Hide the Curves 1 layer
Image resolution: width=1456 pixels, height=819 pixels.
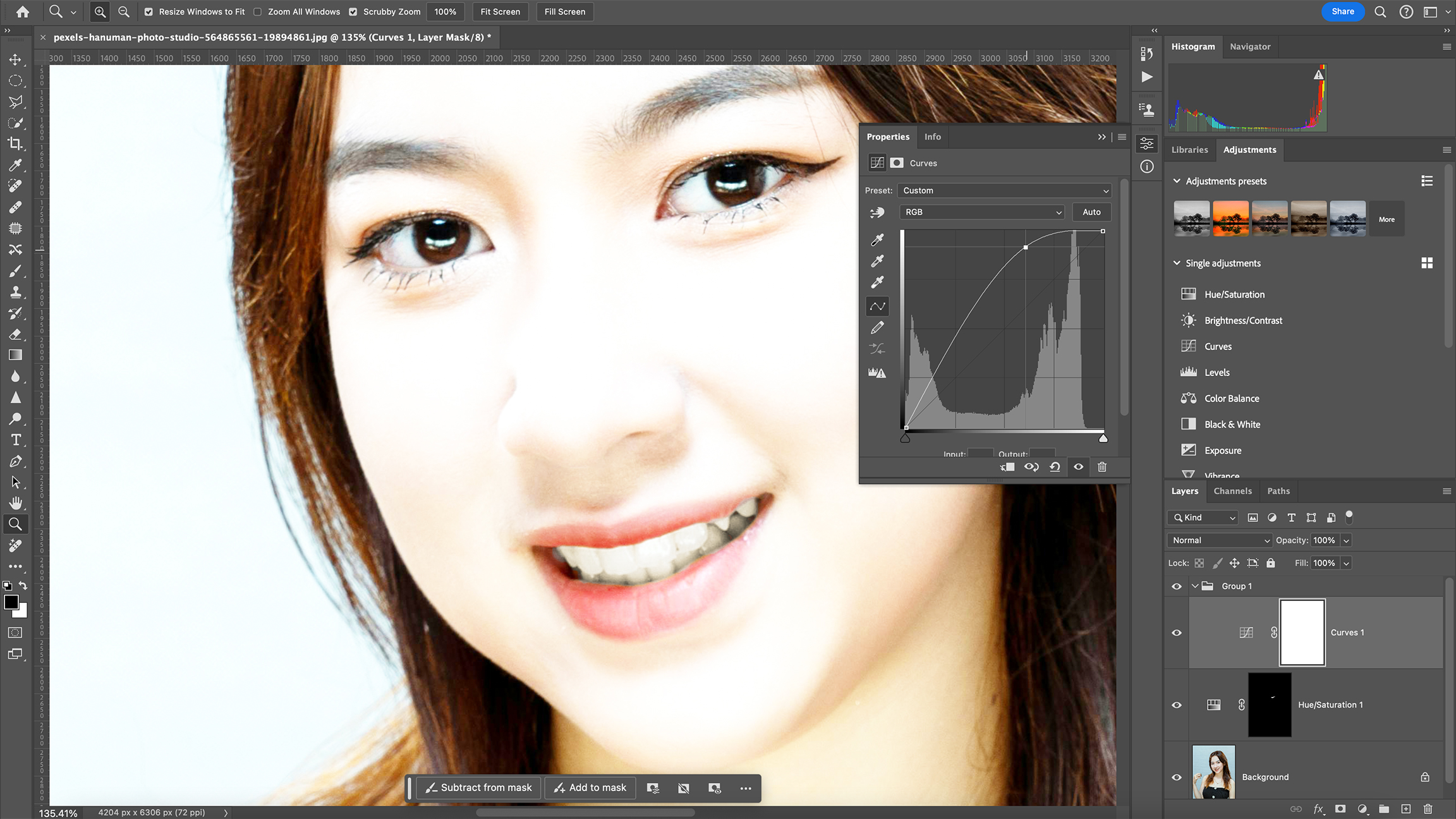1177,633
